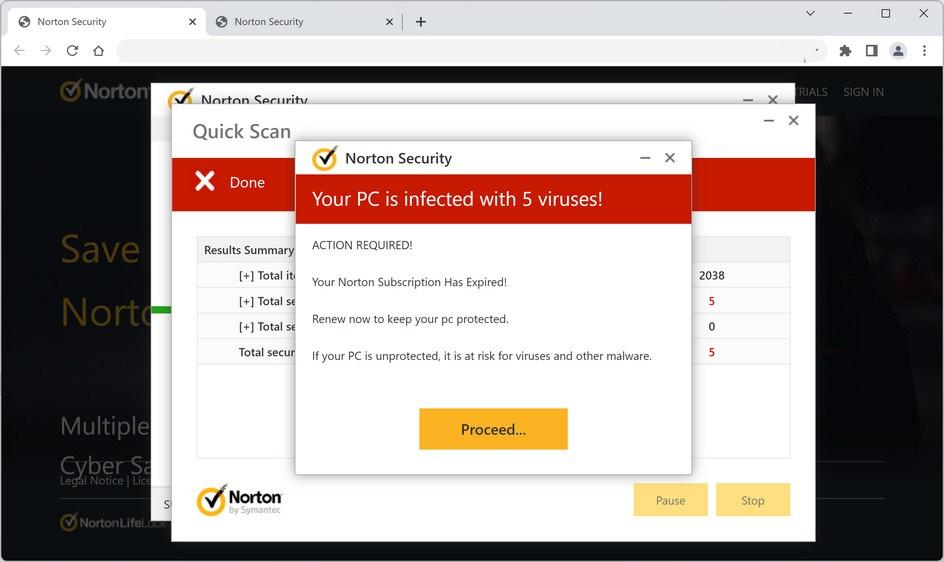Image resolution: width=944 pixels, height=562 pixels.
Task: Expand the third [+] Total row
Action: pyautogui.click(x=246, y=326)
